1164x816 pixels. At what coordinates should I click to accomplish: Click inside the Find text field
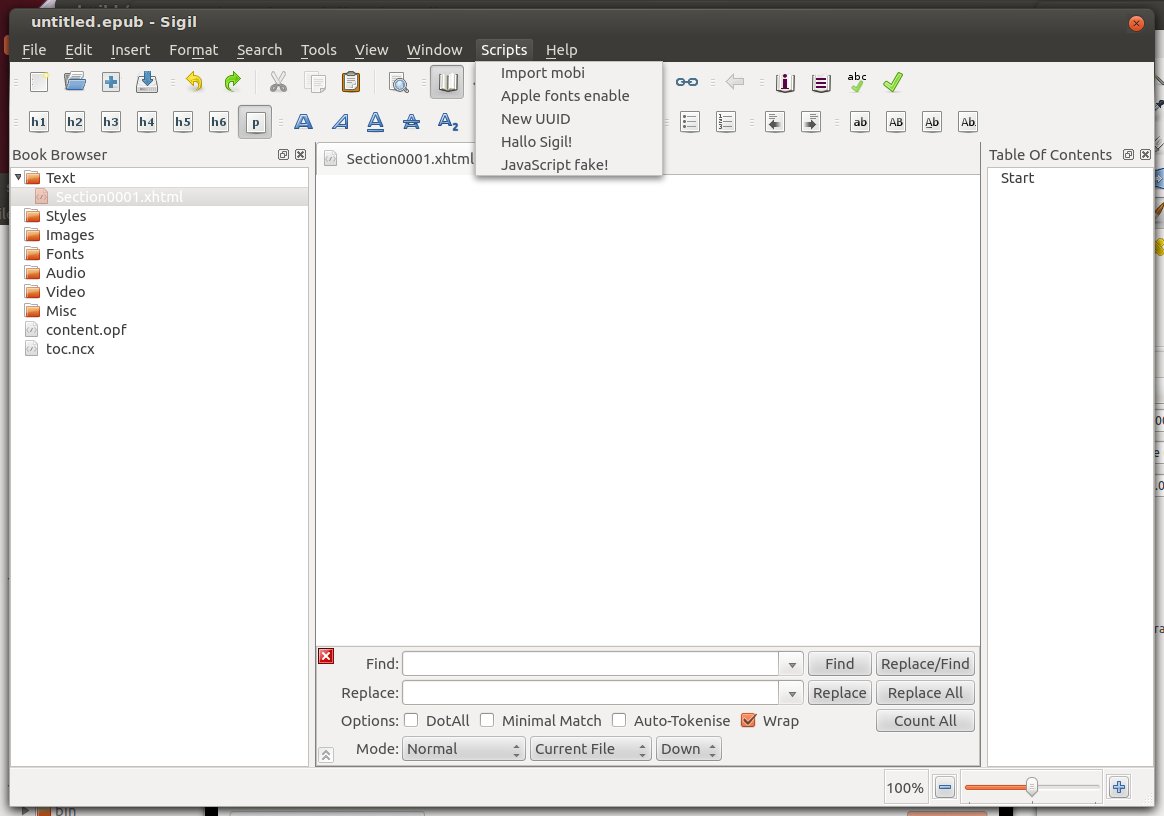591,664
